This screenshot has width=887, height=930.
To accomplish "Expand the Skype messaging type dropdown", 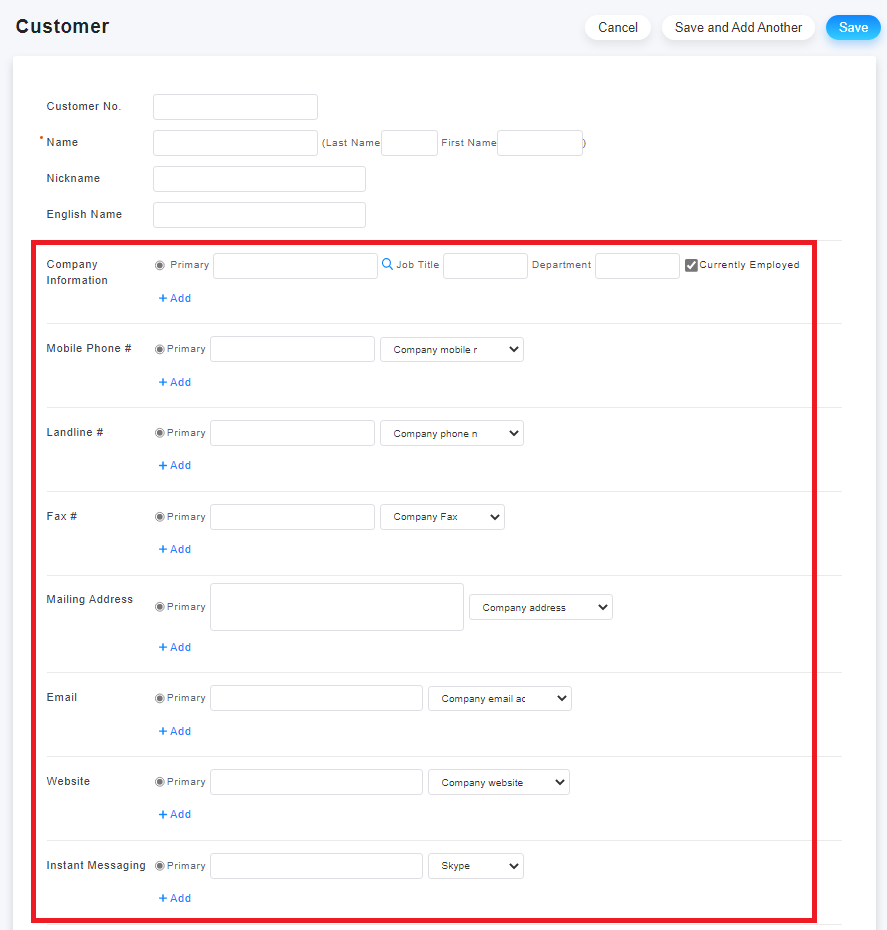I will (x=476, y=865).
